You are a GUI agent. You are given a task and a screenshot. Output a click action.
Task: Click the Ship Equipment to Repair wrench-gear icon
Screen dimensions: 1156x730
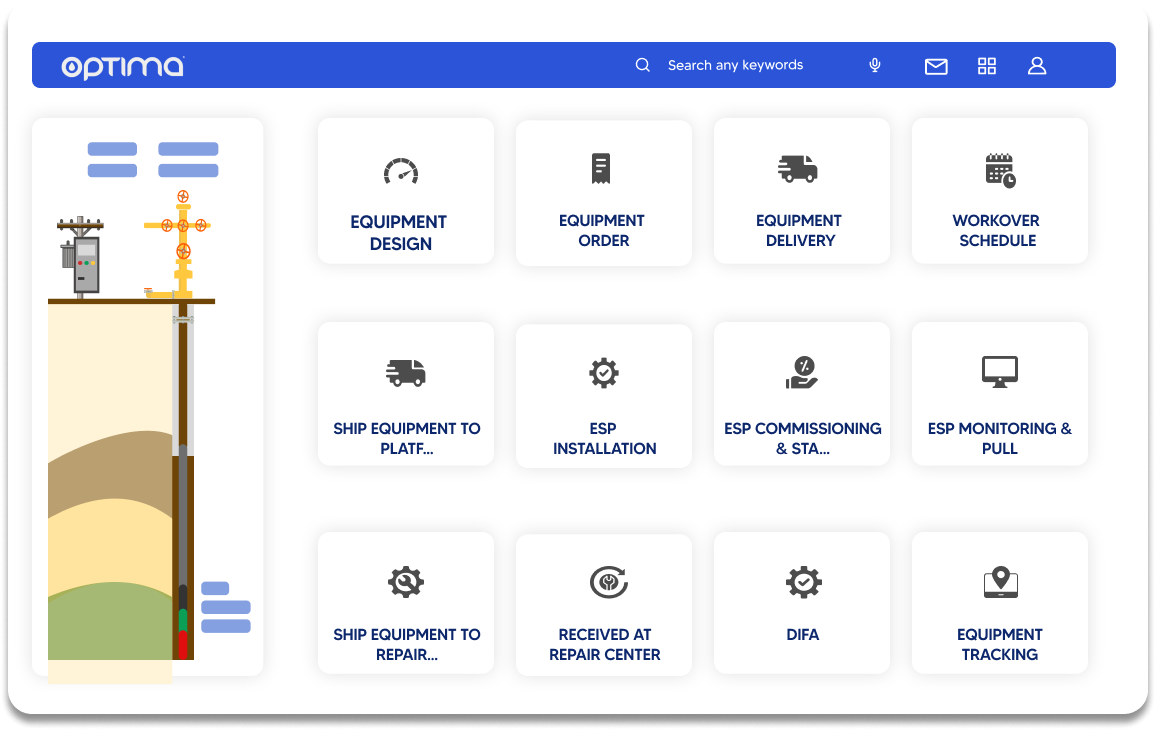click(x=406, y=582)
